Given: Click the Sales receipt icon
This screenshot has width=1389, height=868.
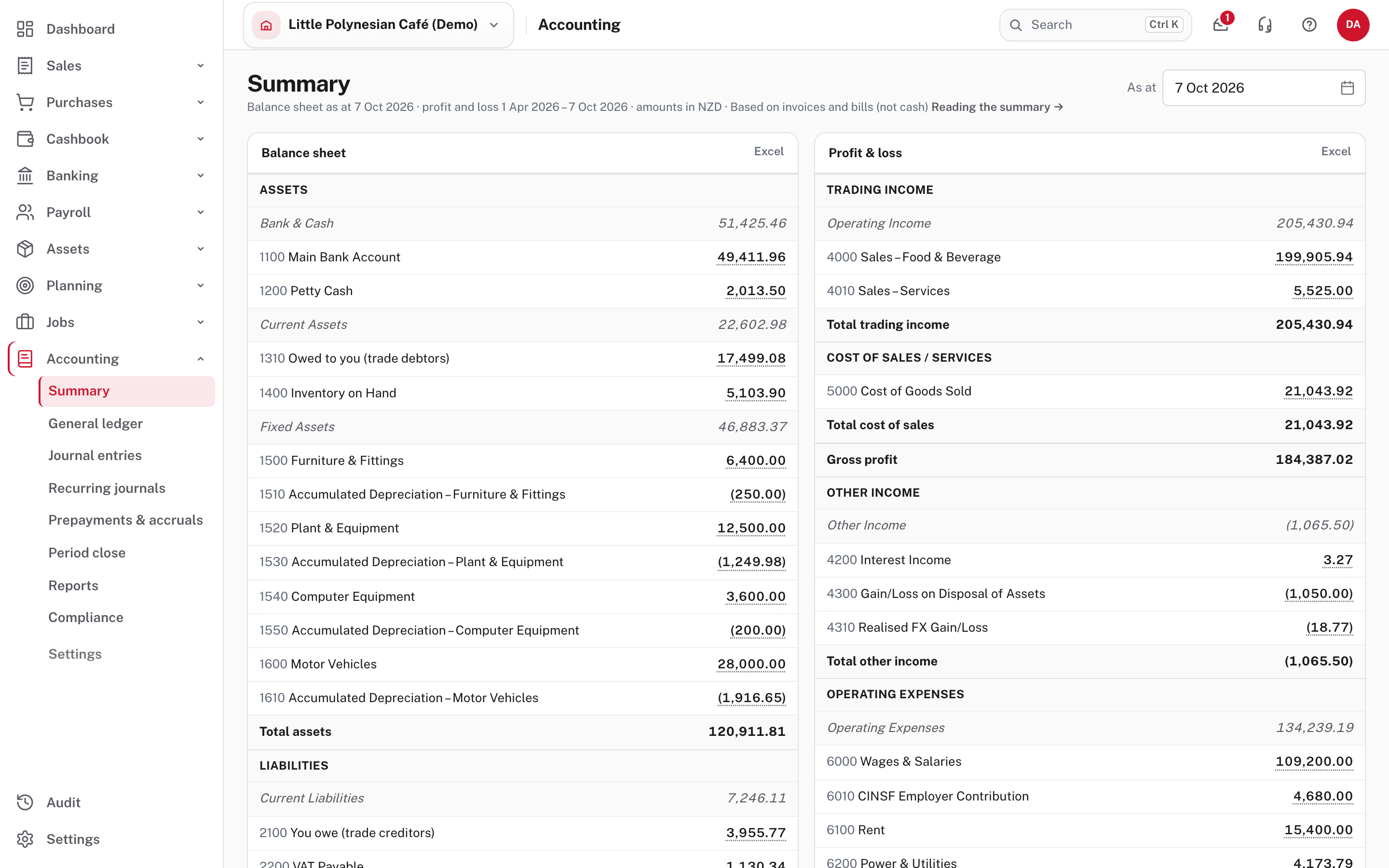Looking at the screenshot, I should pos(25,66).
